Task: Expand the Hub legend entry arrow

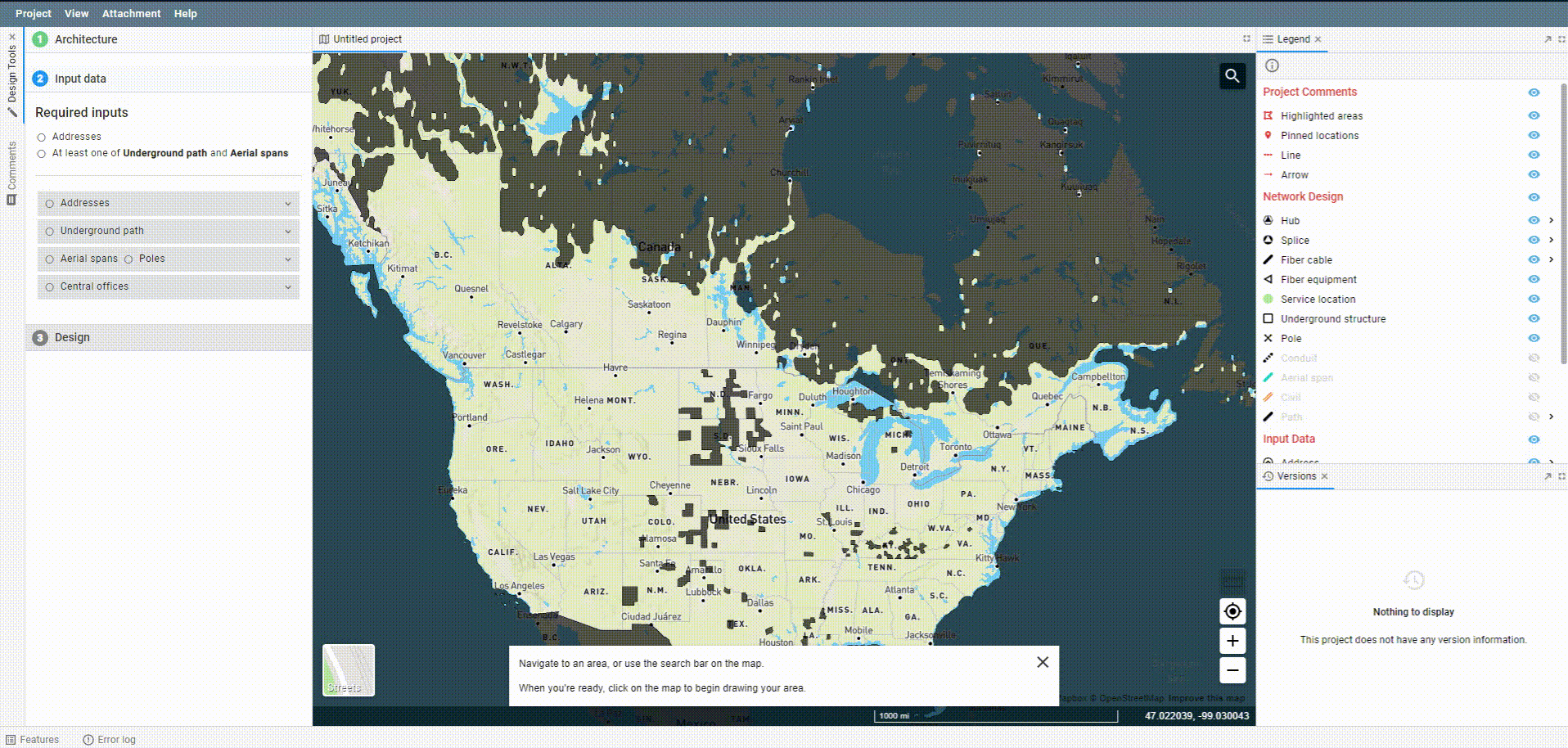Action: coord(1551,220)
